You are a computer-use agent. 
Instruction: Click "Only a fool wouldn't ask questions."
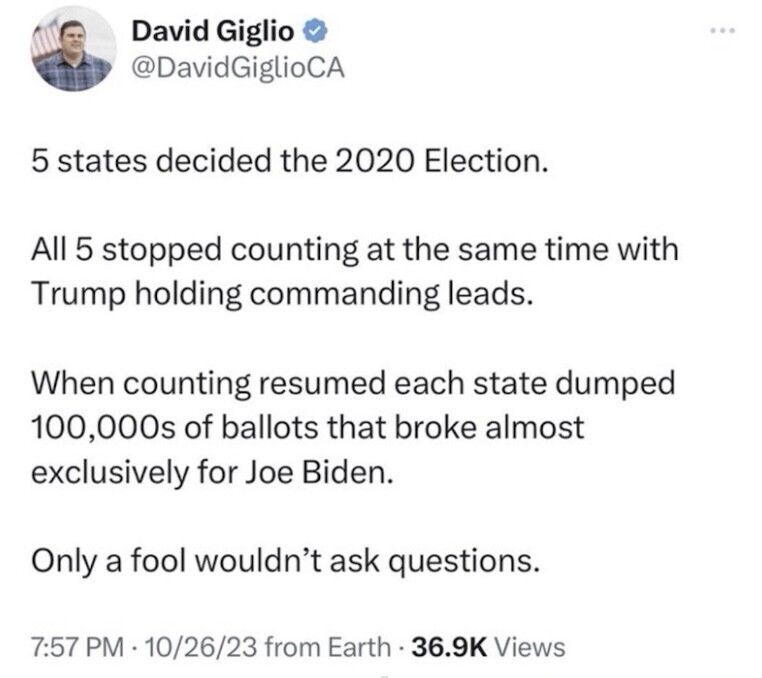coord(287,562)
